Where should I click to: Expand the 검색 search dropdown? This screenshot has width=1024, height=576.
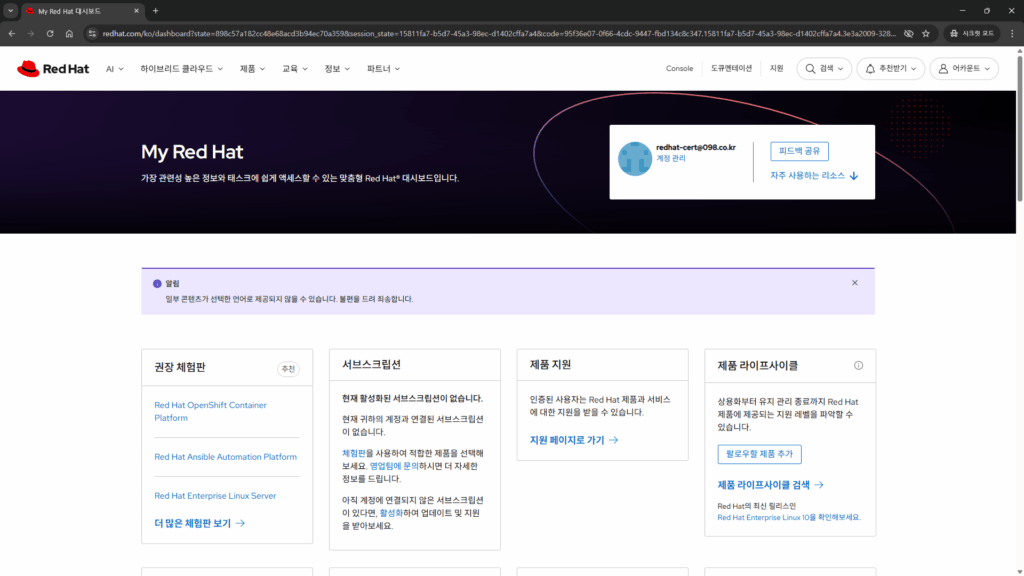tap(824, 69)
